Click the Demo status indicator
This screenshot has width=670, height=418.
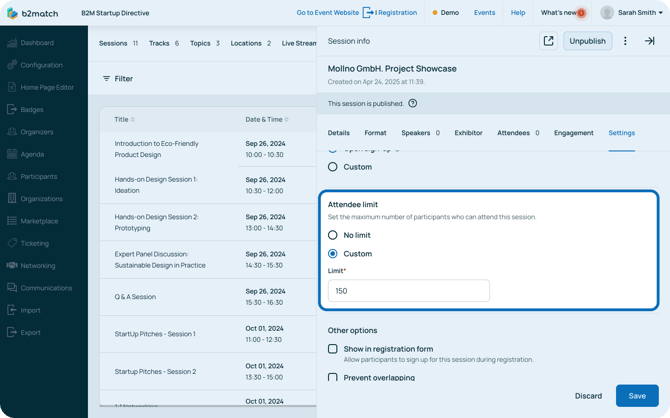pyautogui.click(x=445, y=13)
